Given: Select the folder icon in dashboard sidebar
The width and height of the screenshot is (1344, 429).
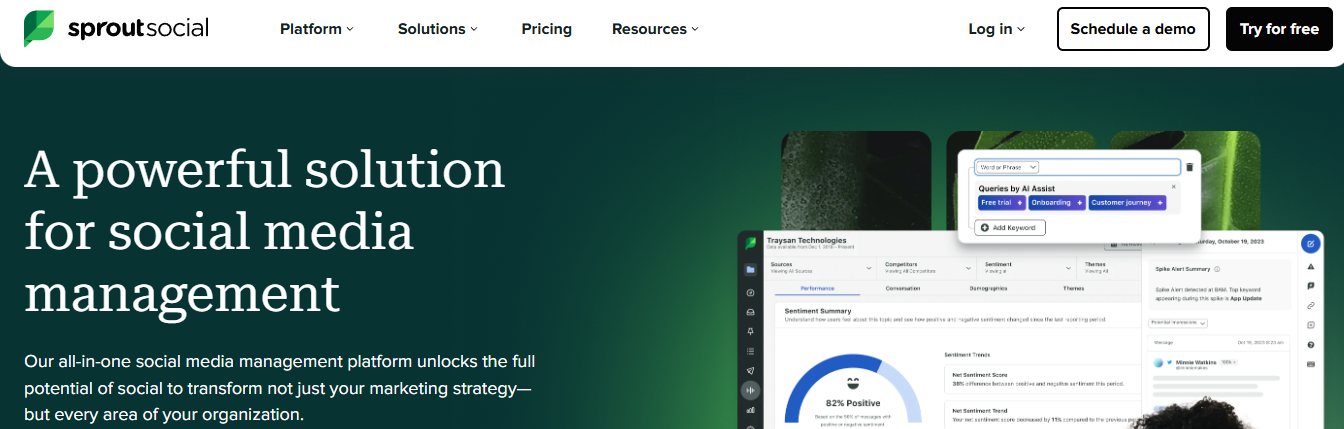Looking at the screenshot, I should [750, 269].
